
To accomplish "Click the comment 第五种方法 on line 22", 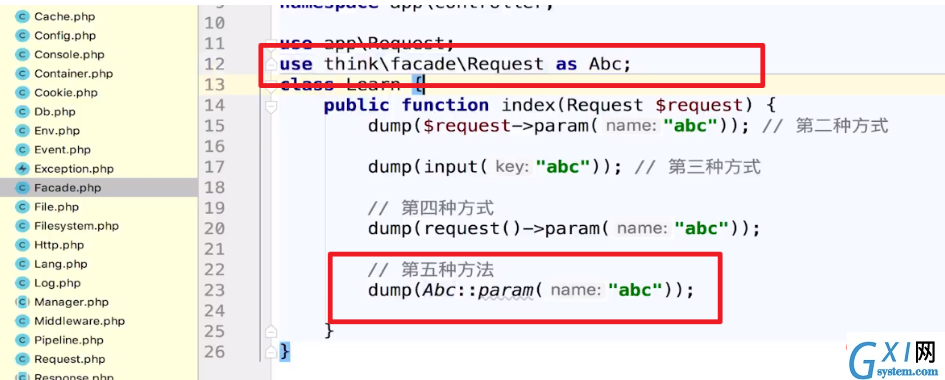I will tap(448, 270).
